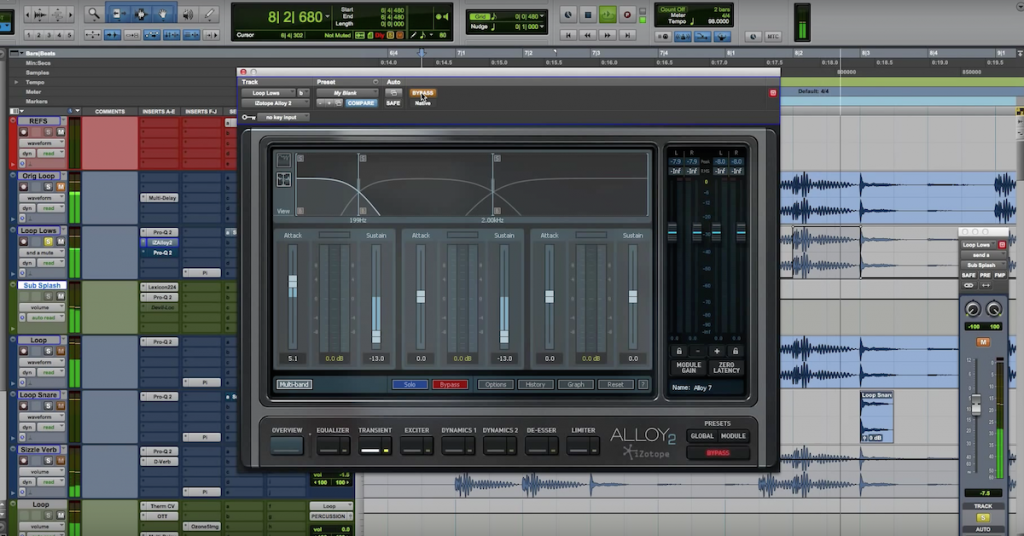Select the Selector tool
The image size is (1024, 536).
tap(140, 14)
